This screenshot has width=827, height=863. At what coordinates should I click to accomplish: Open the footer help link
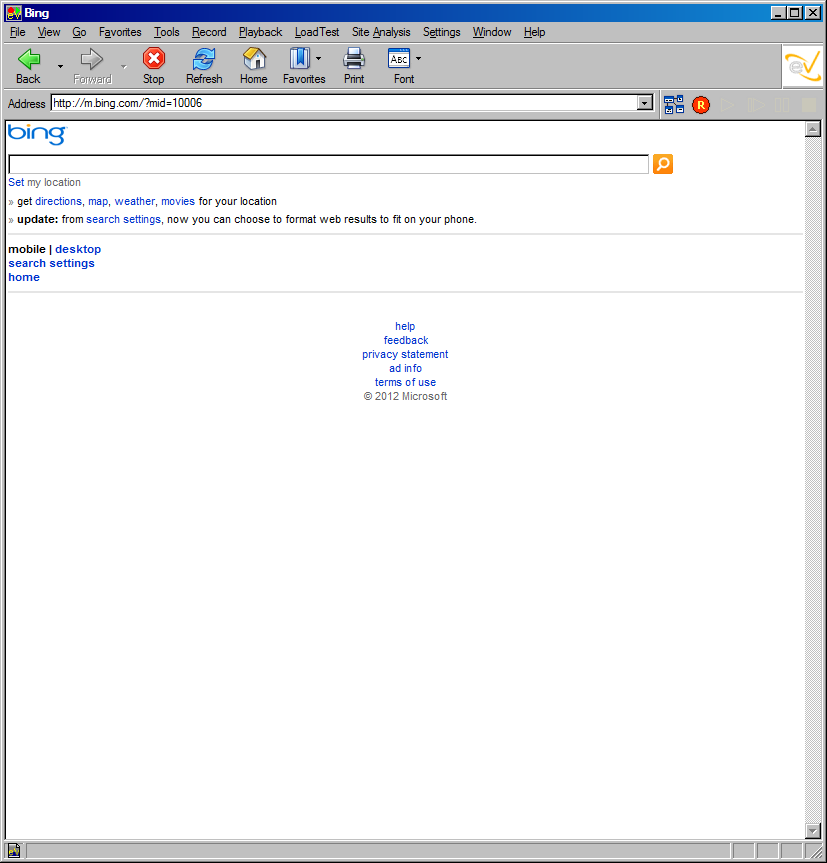click(x=405, y=326)
